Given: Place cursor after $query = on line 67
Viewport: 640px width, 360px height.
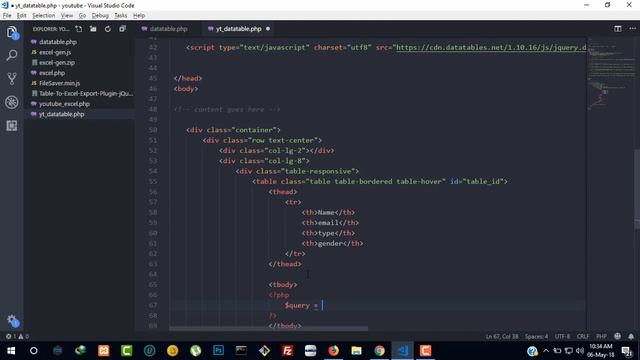Looking at the screenshot, I should point(322,305).
